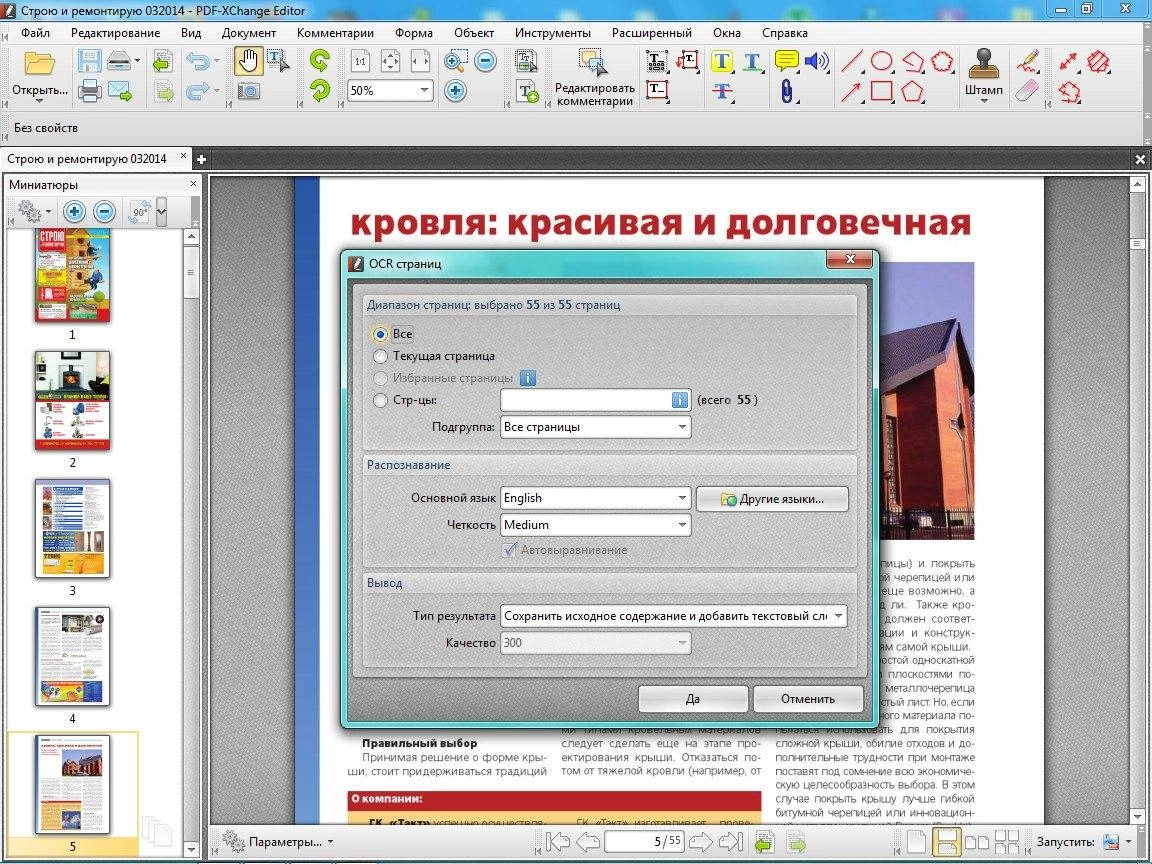
Task: Select the Select Text tool
Action: [x=278, y=61]
